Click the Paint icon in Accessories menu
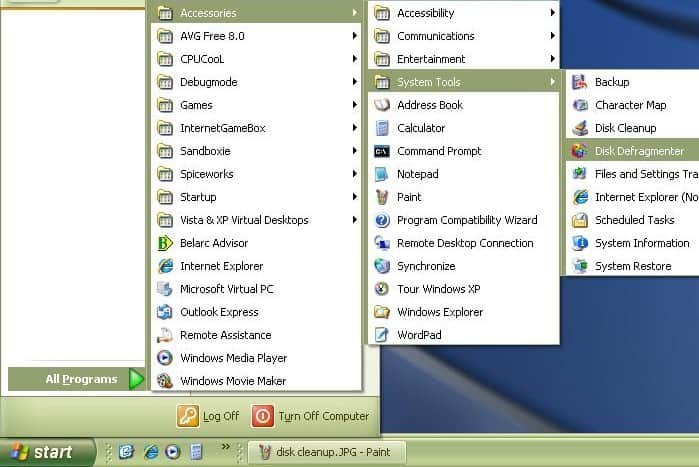 [x=381, y=197]
